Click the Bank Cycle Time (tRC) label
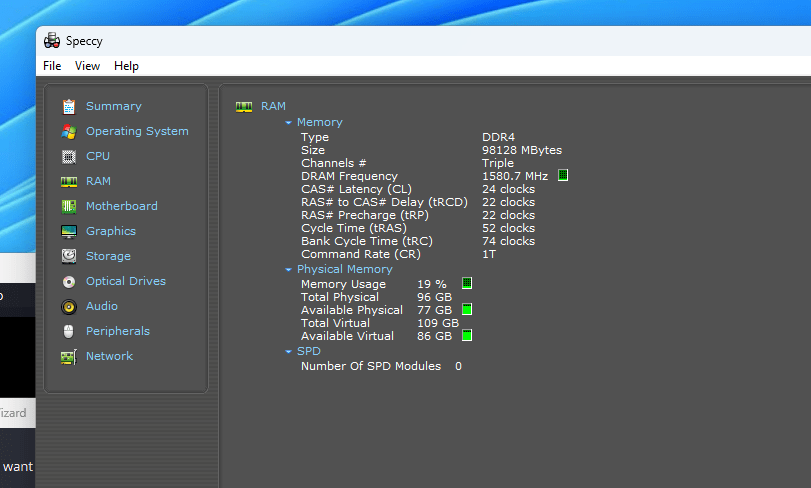 367,241
